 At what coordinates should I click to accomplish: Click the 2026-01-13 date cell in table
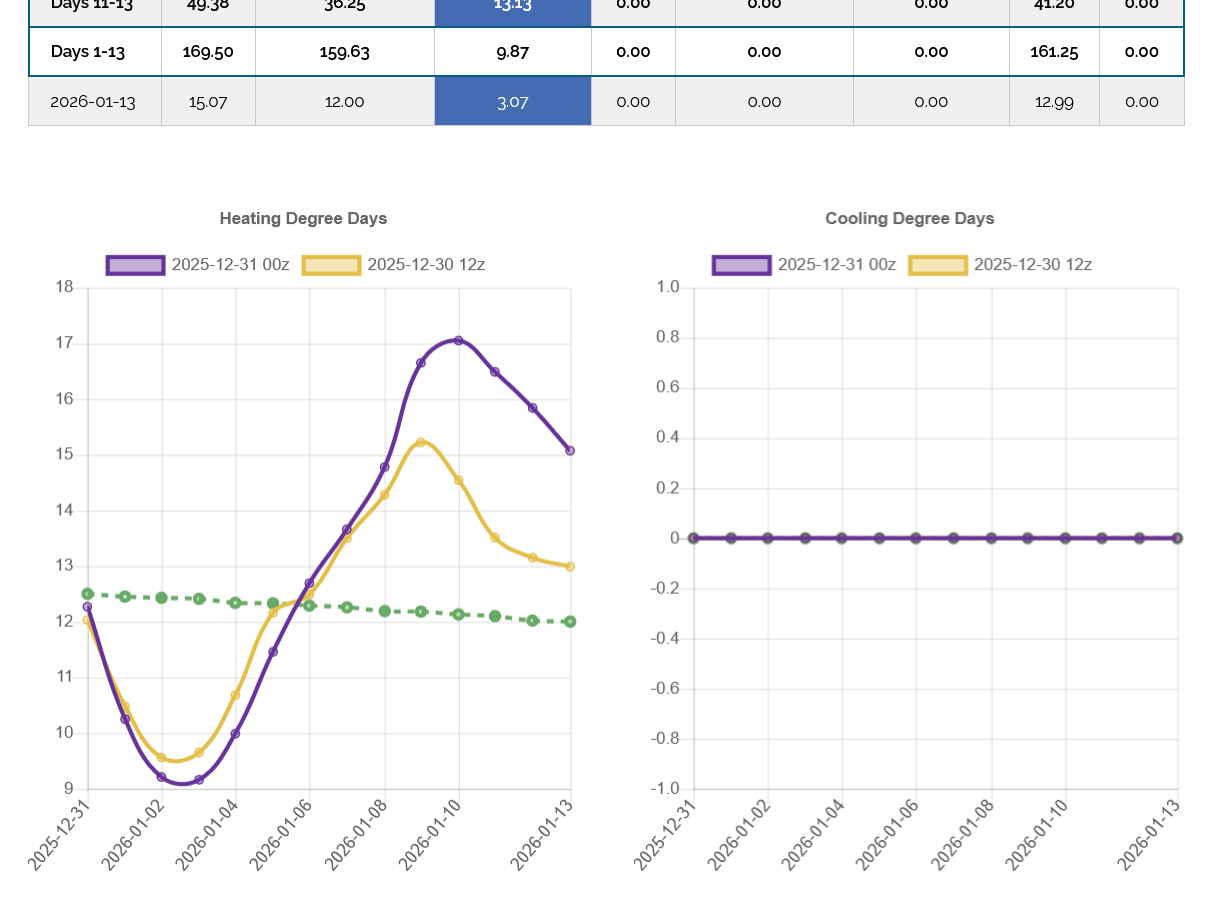point(93,102)
